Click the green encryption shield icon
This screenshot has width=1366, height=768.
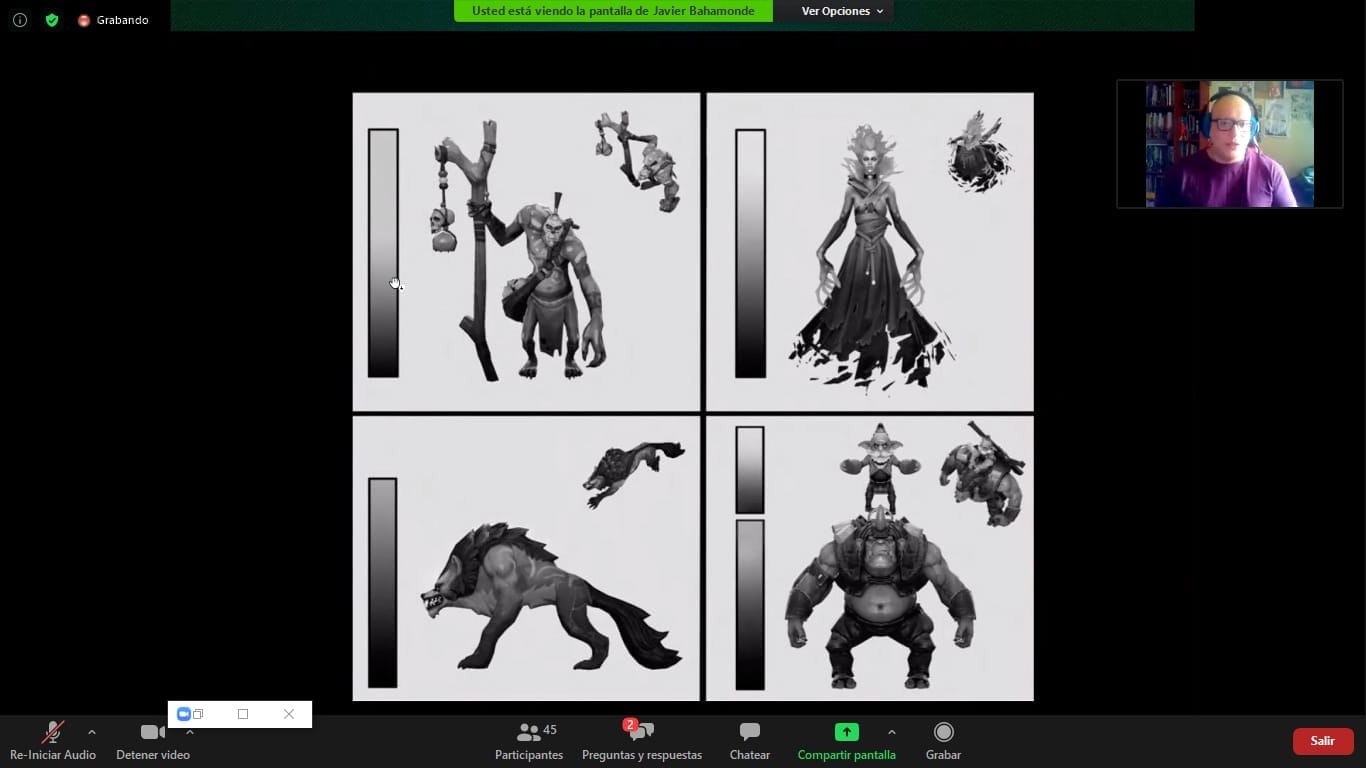(52, 20)
